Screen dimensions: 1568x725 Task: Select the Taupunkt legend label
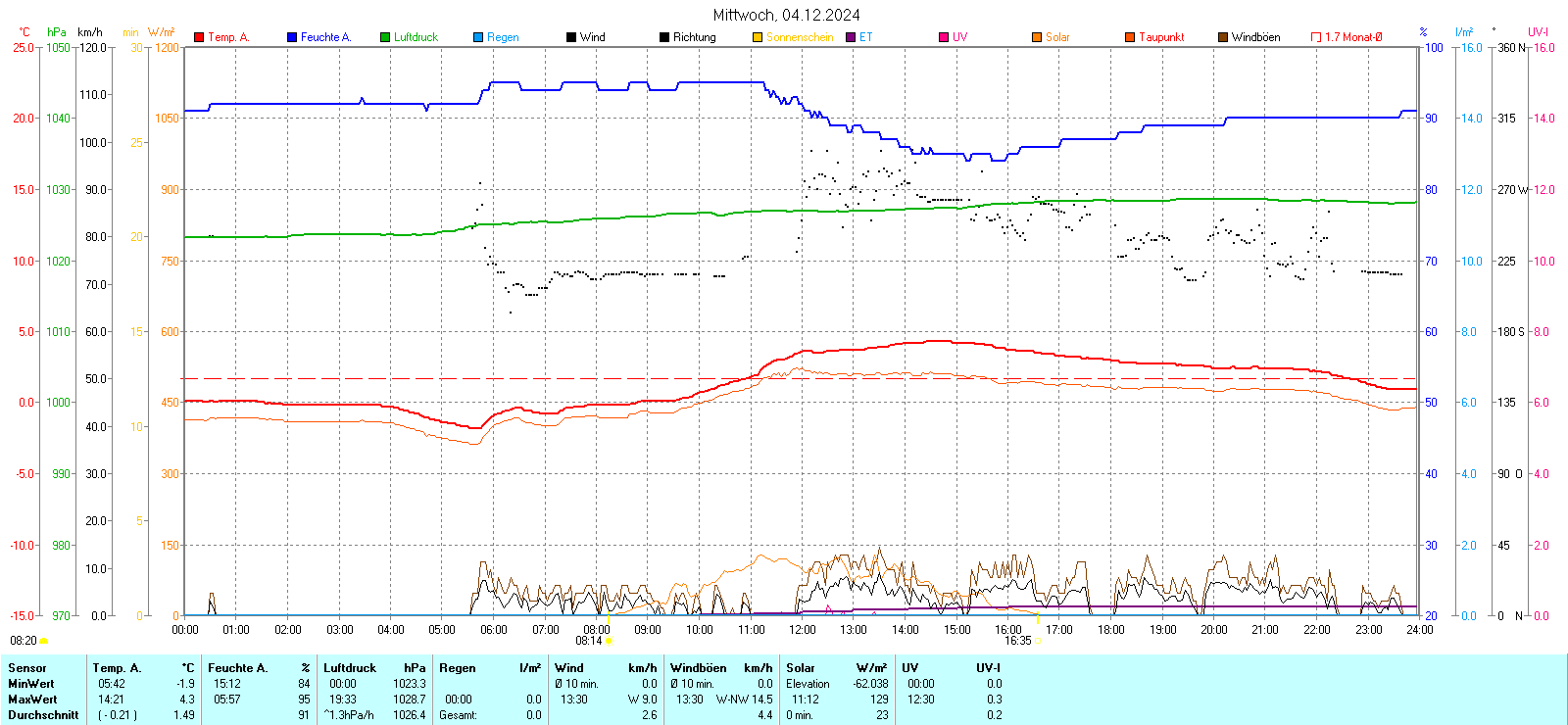pyautogui.click(x=1160, y=37)
